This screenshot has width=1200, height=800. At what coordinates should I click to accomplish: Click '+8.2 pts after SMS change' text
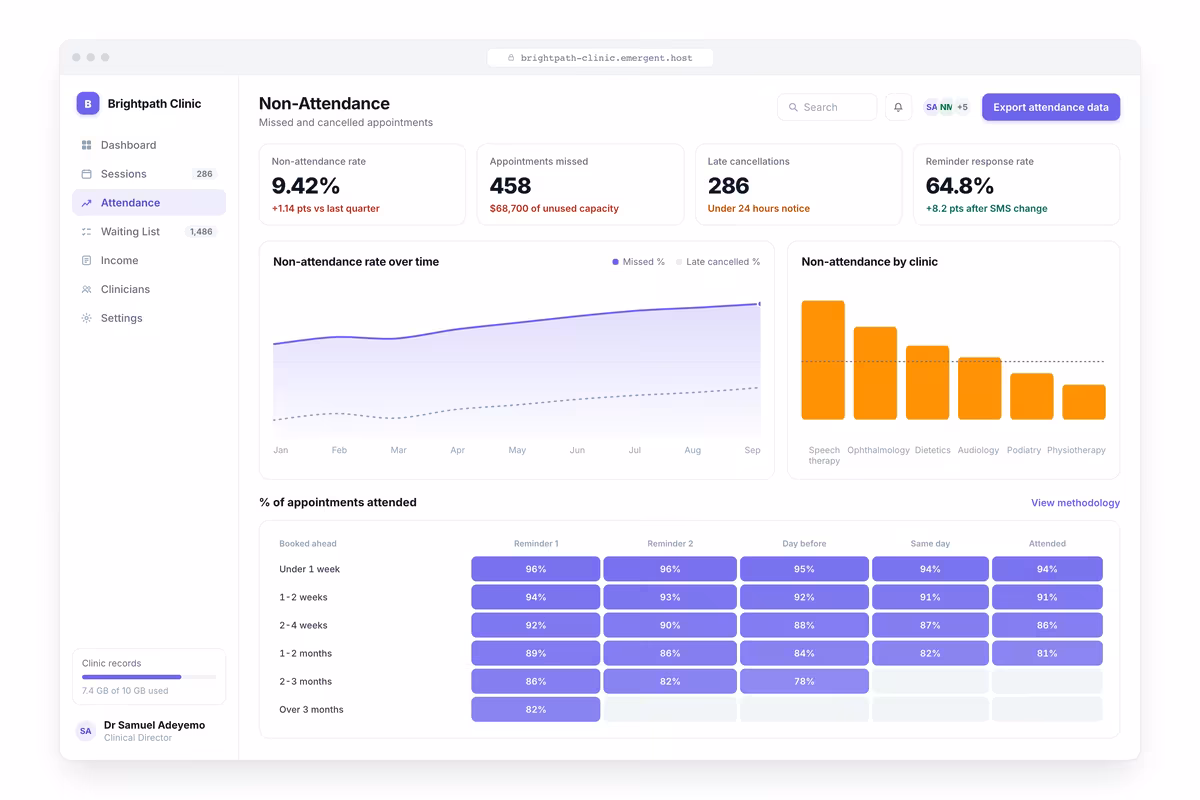tap(987, 209)
